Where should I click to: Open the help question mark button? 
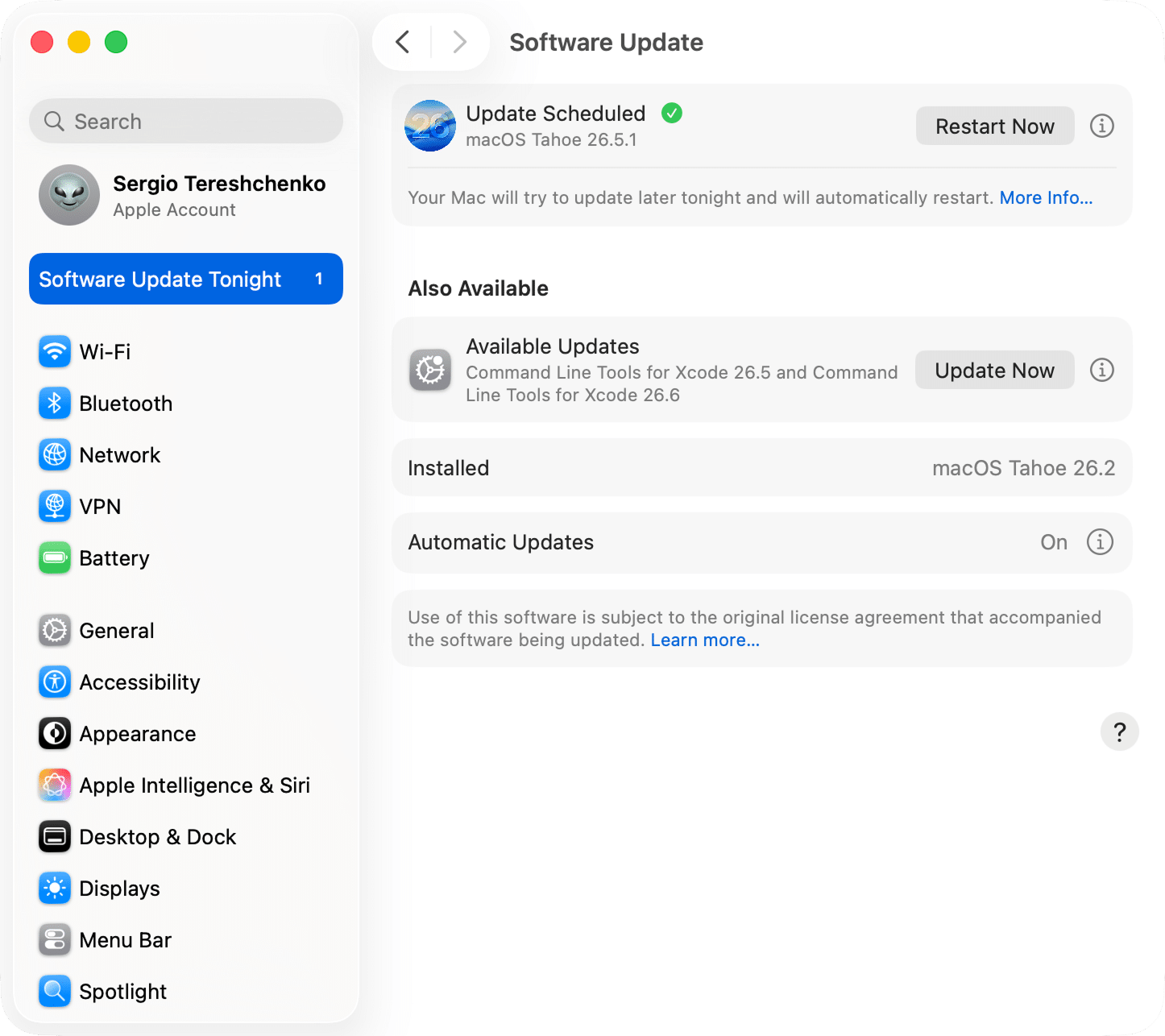click(1120, 731)
